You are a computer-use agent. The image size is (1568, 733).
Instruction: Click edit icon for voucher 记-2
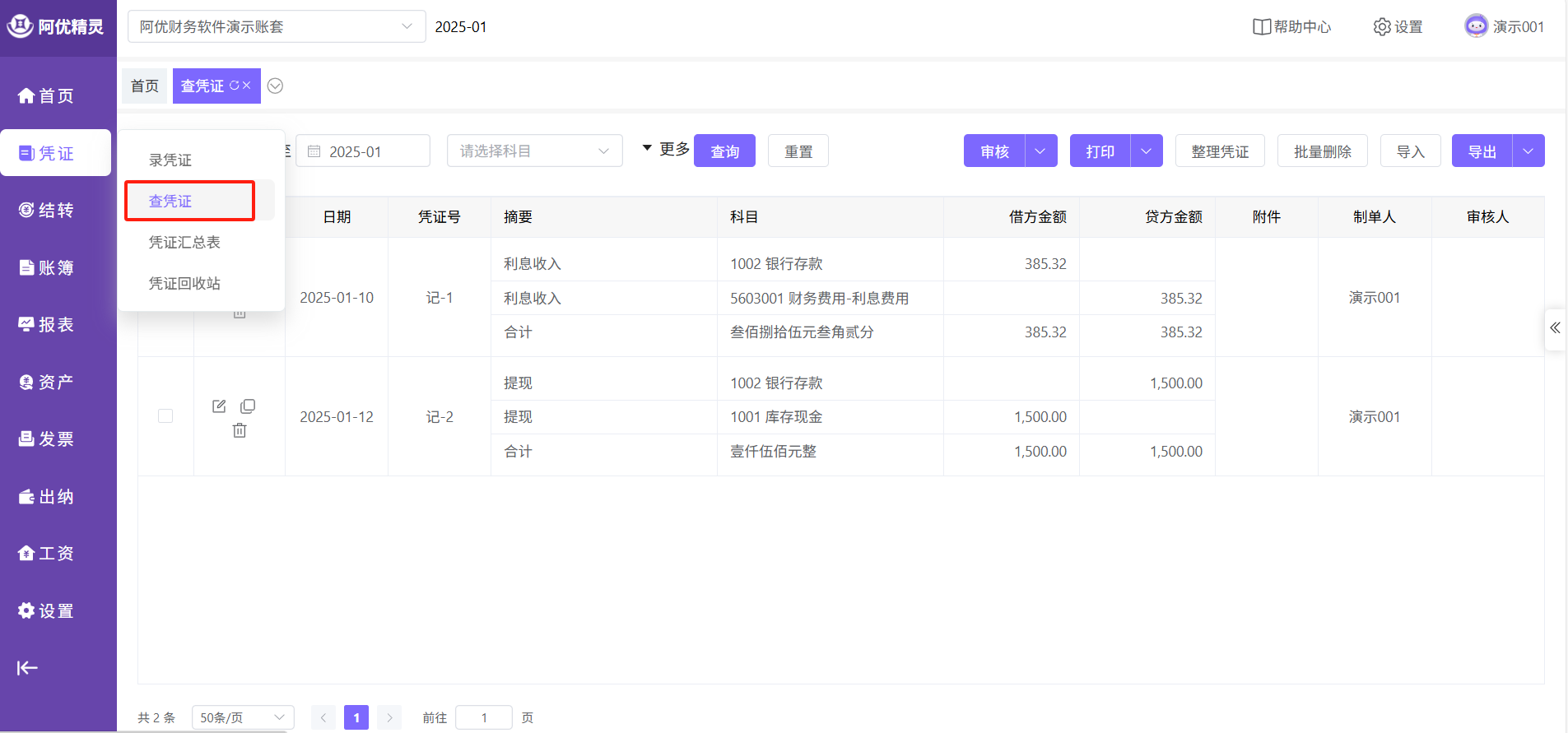coord(219,406)
